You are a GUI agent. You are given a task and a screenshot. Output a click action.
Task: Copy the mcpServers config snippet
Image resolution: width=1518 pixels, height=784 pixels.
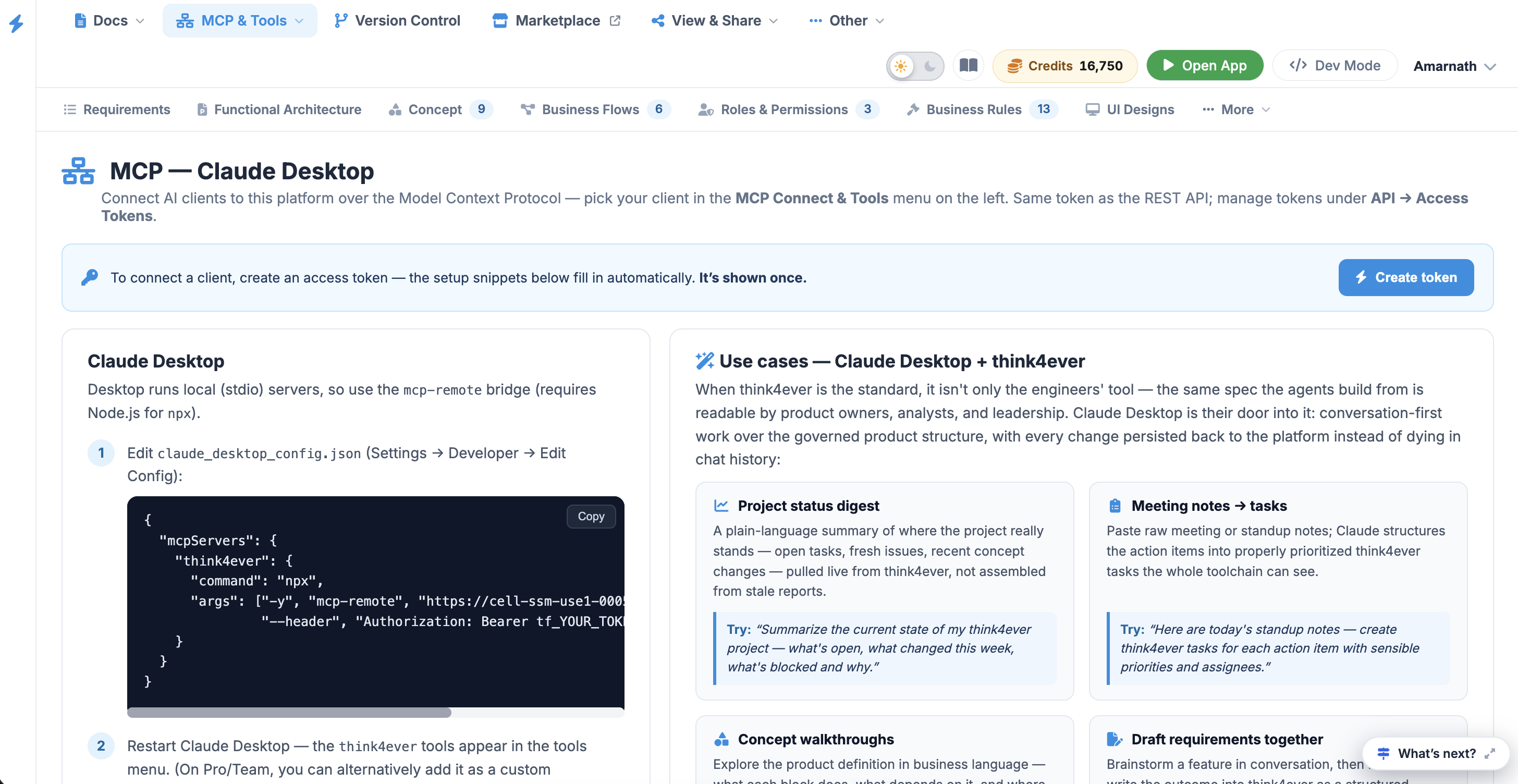pyautogui.click(x=591, y=517)
